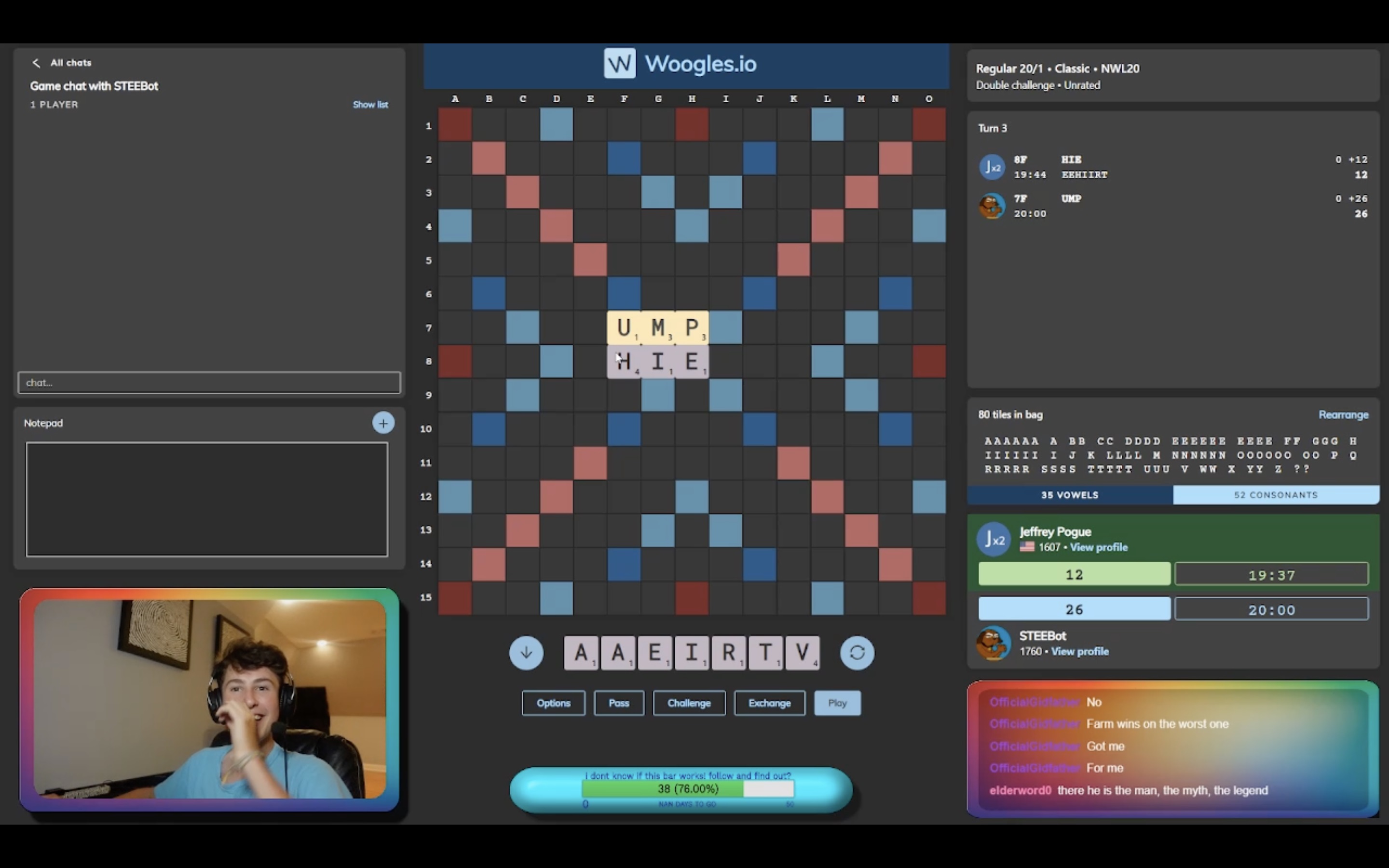Click the Jx2 avatar beside the HIE move
1389x868 pixels.
[x=992, y=167]
